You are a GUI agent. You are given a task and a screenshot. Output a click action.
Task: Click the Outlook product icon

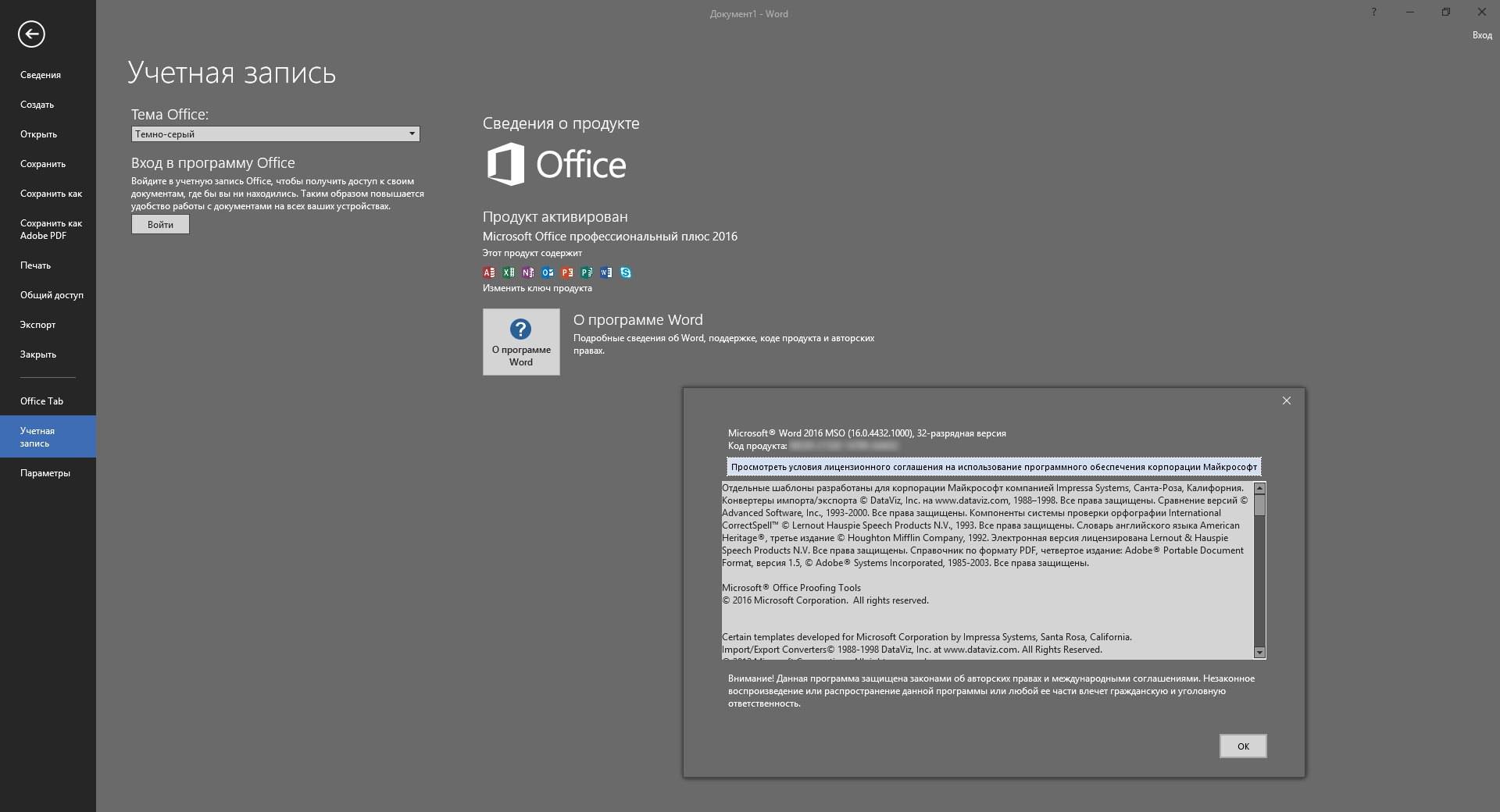548,272
